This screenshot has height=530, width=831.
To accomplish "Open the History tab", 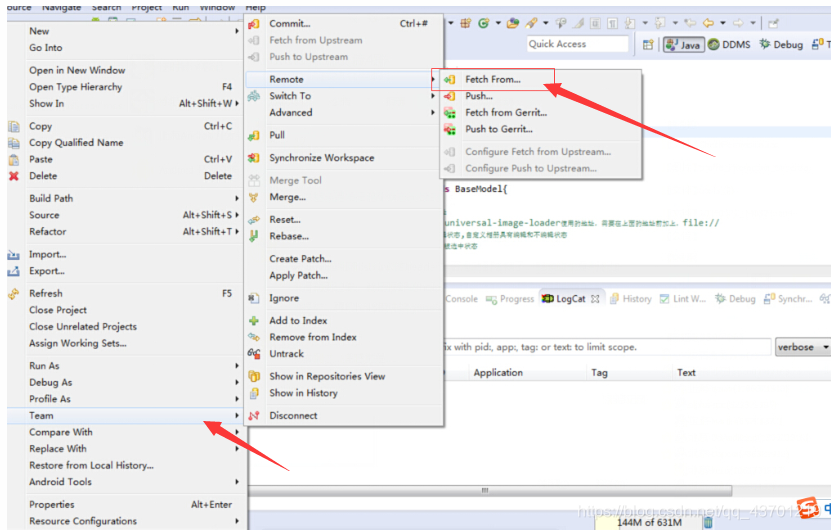I will pyautogui.click(x=631, y=299).
